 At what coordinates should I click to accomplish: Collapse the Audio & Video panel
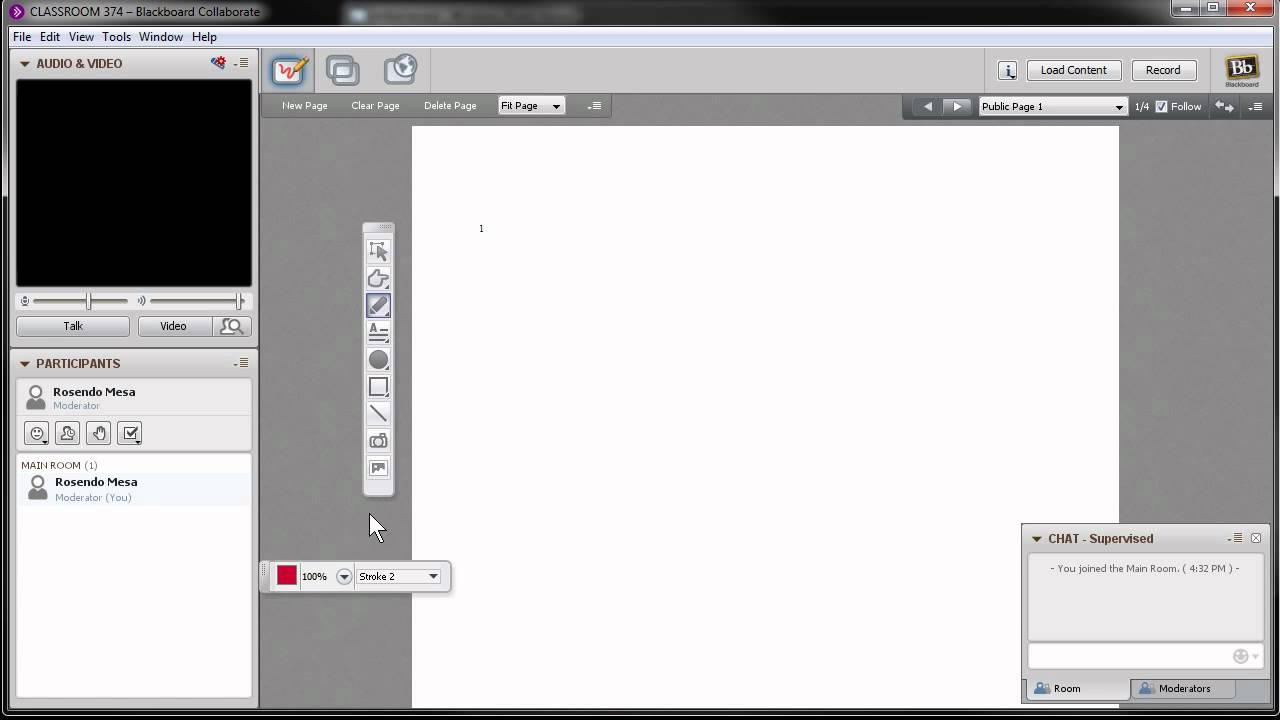pyautogui.click(x=25, y=63)
